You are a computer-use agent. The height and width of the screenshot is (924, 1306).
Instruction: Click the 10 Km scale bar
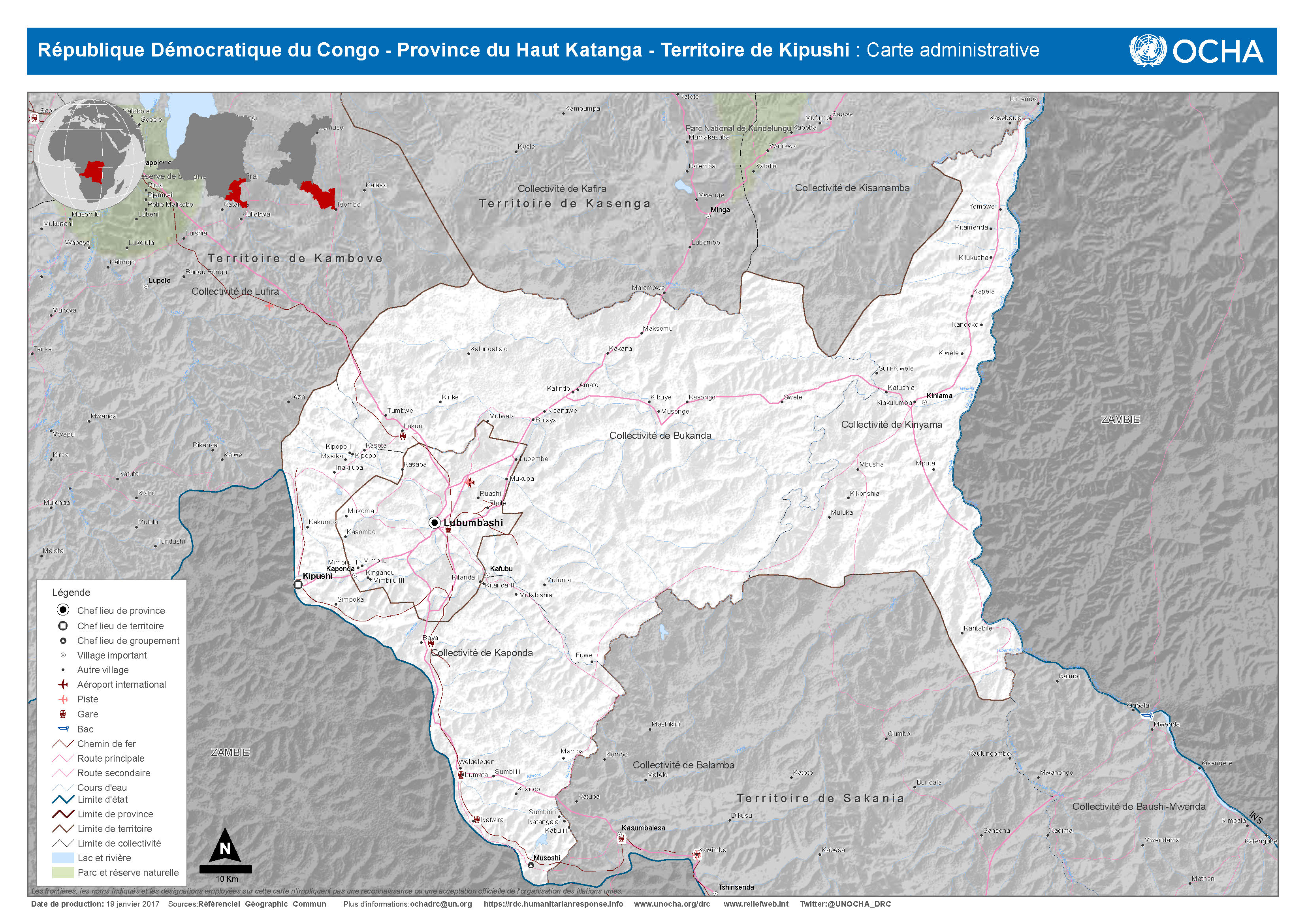click(226, 869)
